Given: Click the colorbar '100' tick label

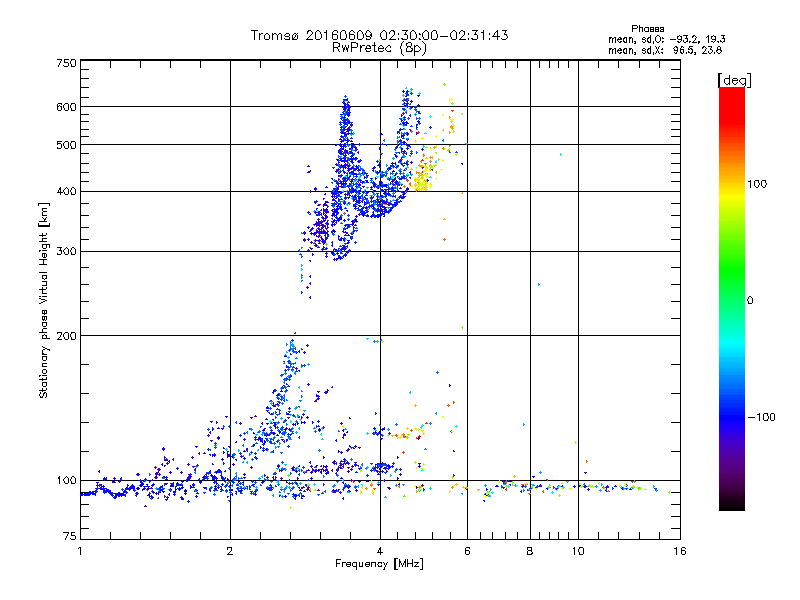Looking at the screenshot, I should [757, 184].
